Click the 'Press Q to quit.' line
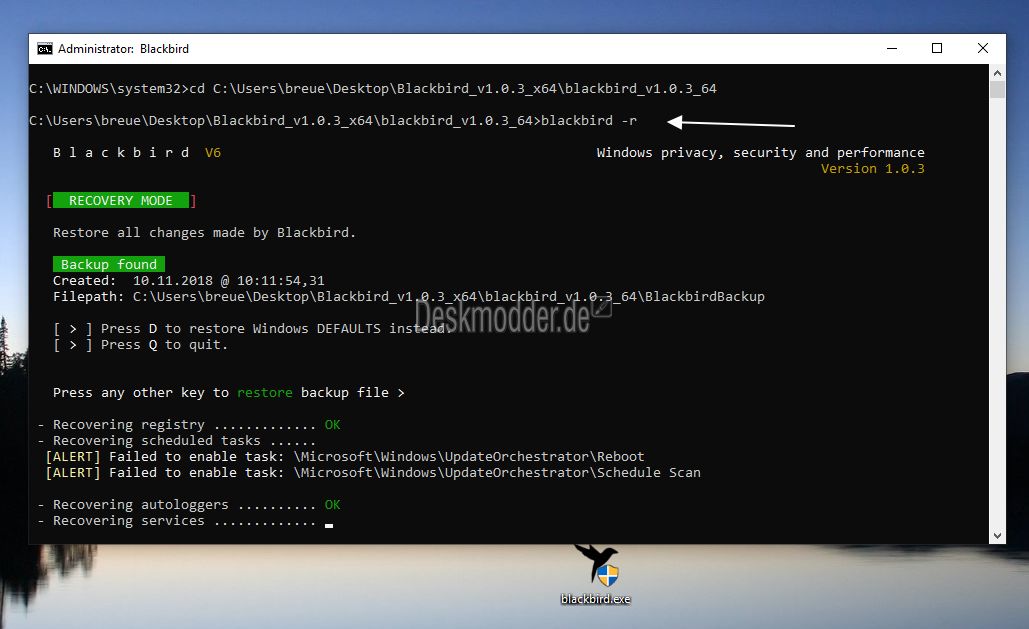 140,345
